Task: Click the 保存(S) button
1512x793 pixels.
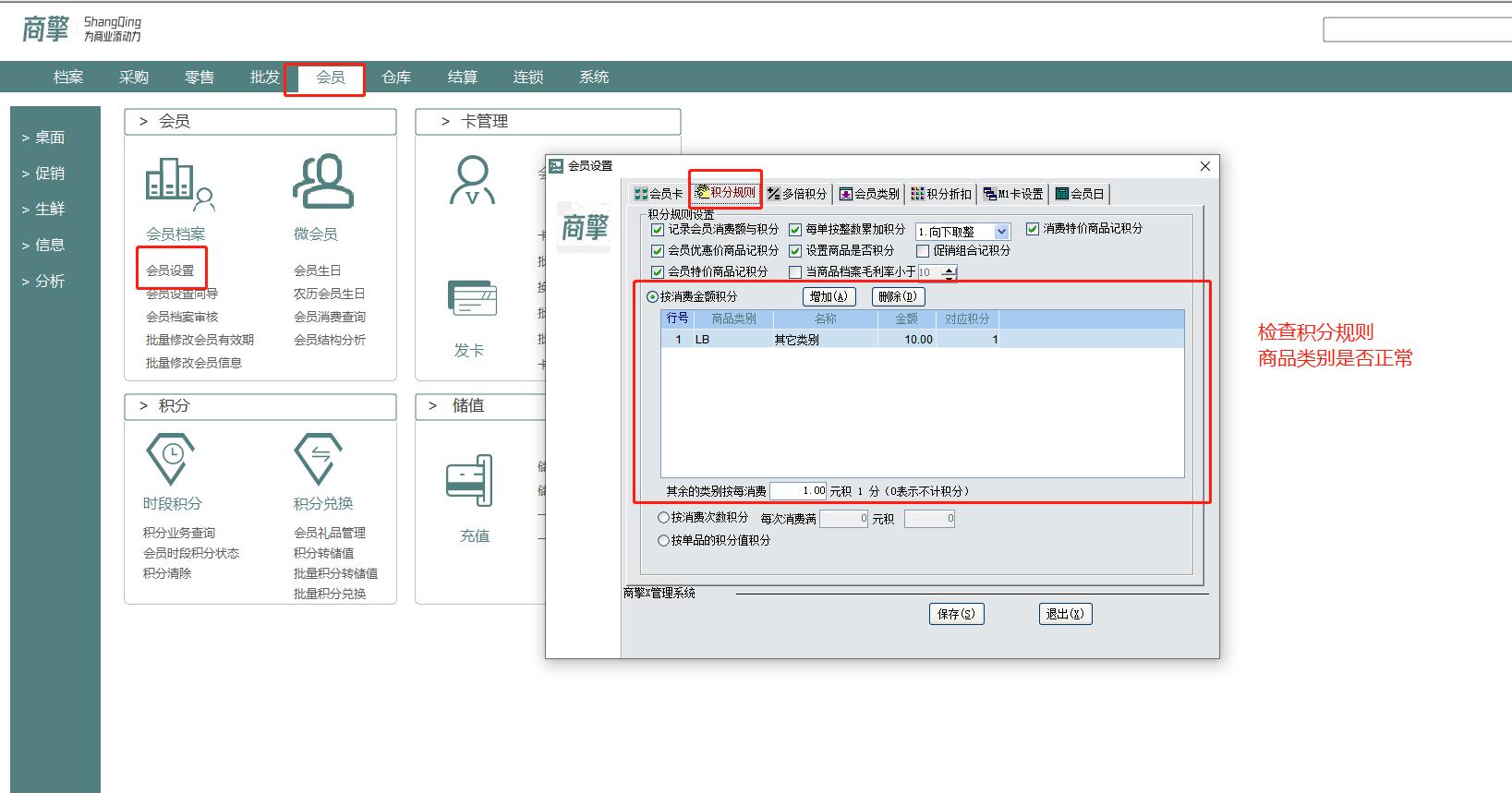Action: click(x=956, y=614)
